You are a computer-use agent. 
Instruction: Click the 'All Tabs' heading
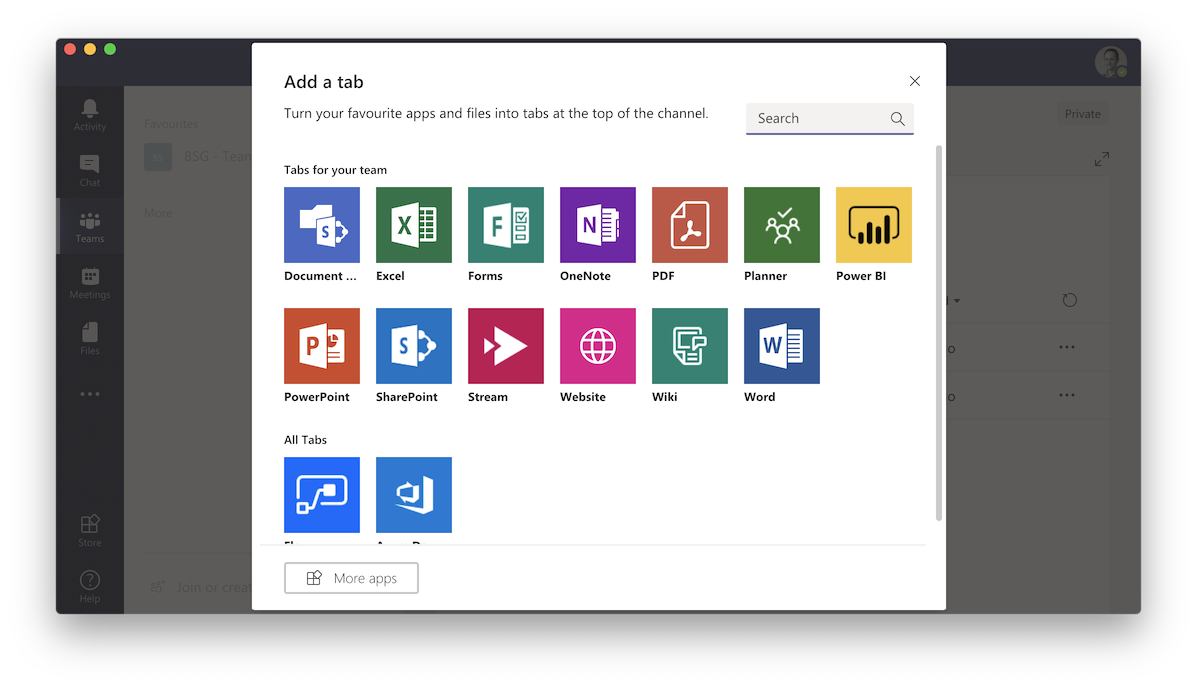coord(305,440)
